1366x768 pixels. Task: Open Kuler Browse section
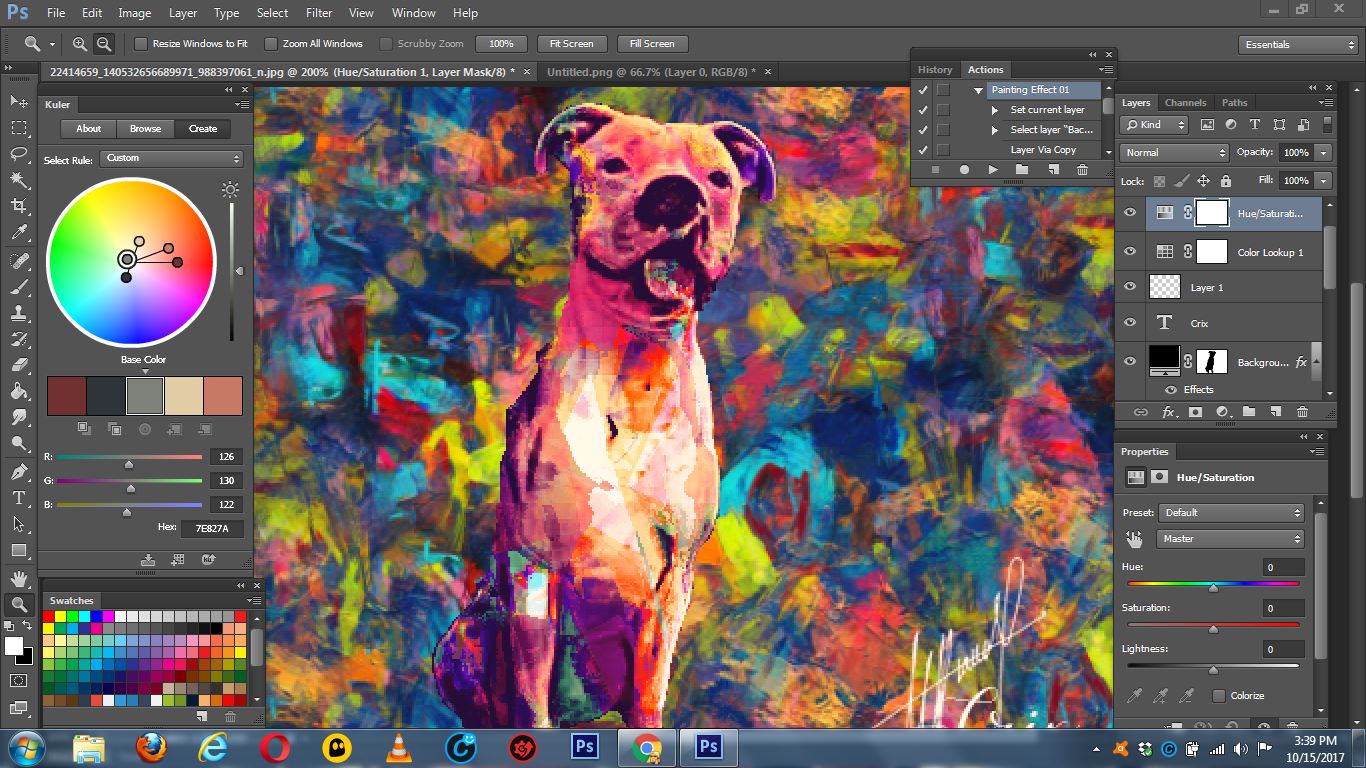pyautogui.click(x=145, y=128)
